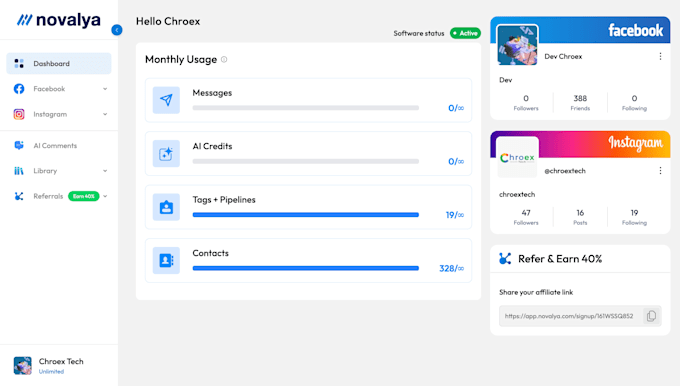The image size is (680, 386).
Task: Click the Hello Chroex greeting
Action: click(x=168, y=21)
